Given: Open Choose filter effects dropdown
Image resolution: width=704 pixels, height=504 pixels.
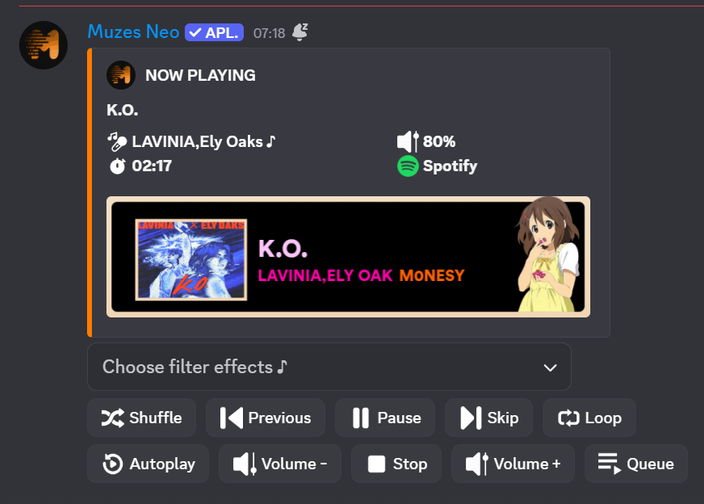Looking at the screenshot, I should pos(329,367).
